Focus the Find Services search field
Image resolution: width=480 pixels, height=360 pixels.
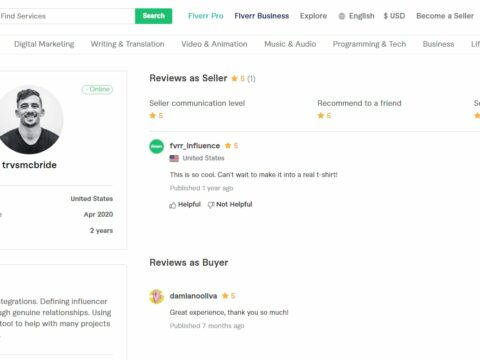click(x=67, y=16)
